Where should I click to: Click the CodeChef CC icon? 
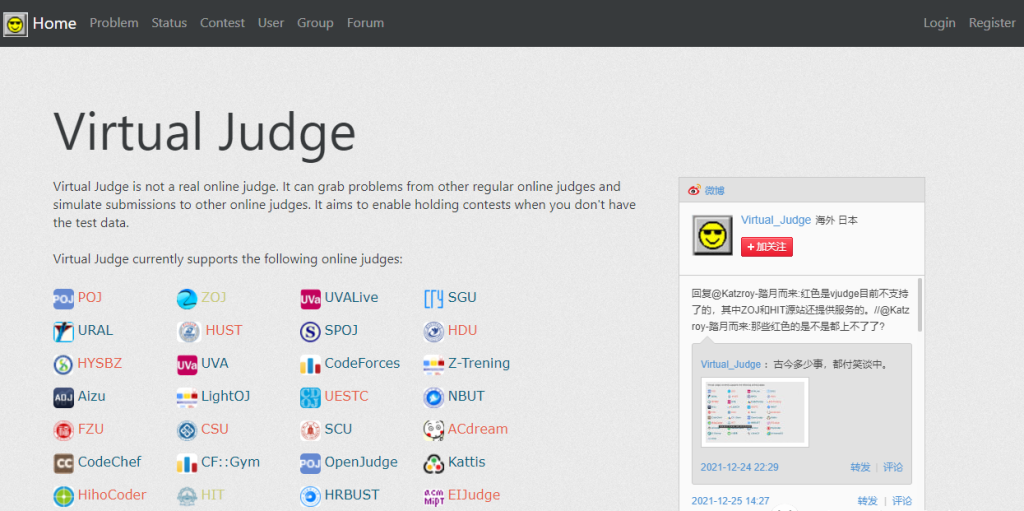tap(63, 463)
